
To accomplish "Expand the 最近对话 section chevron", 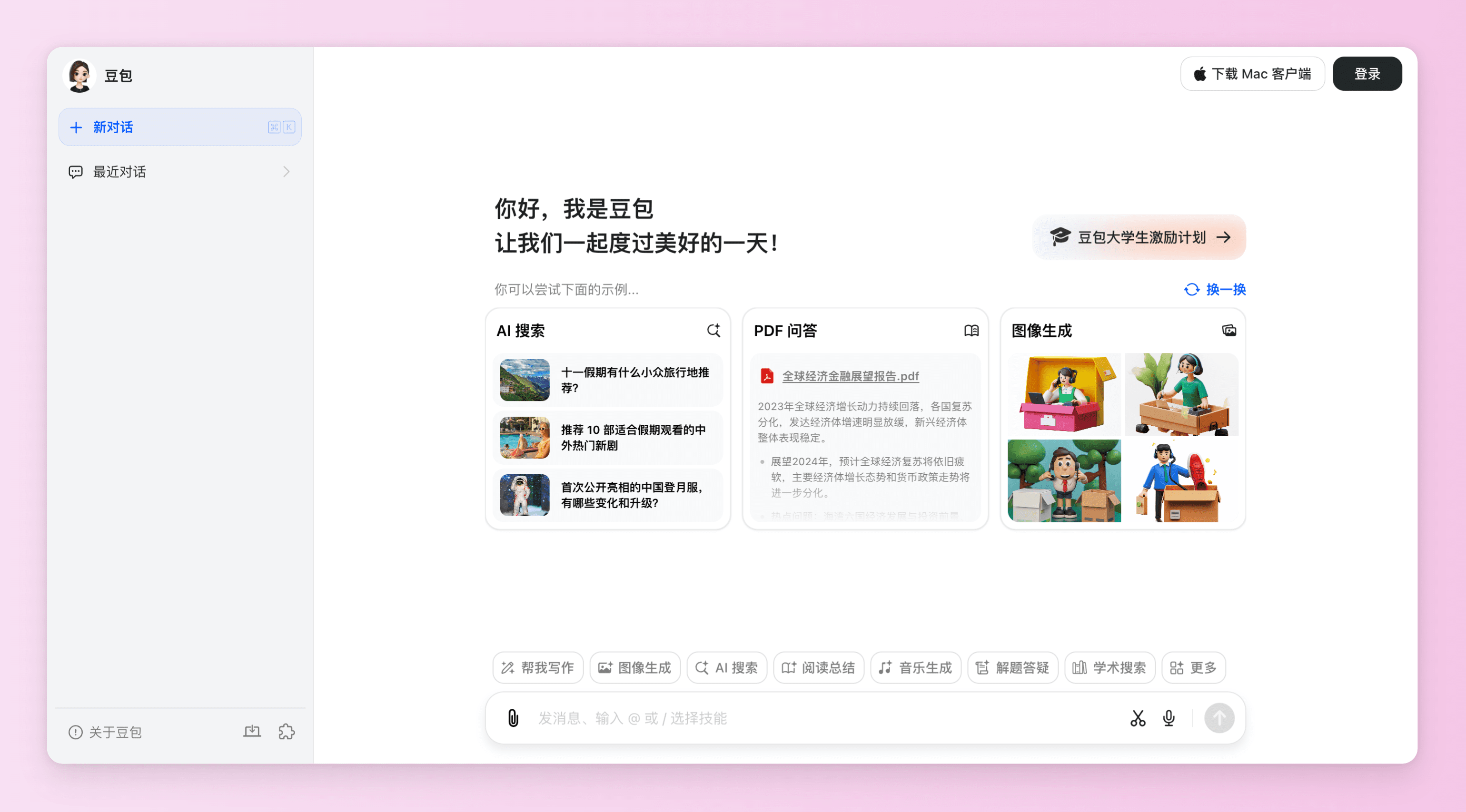I will [x=286, y=172].
